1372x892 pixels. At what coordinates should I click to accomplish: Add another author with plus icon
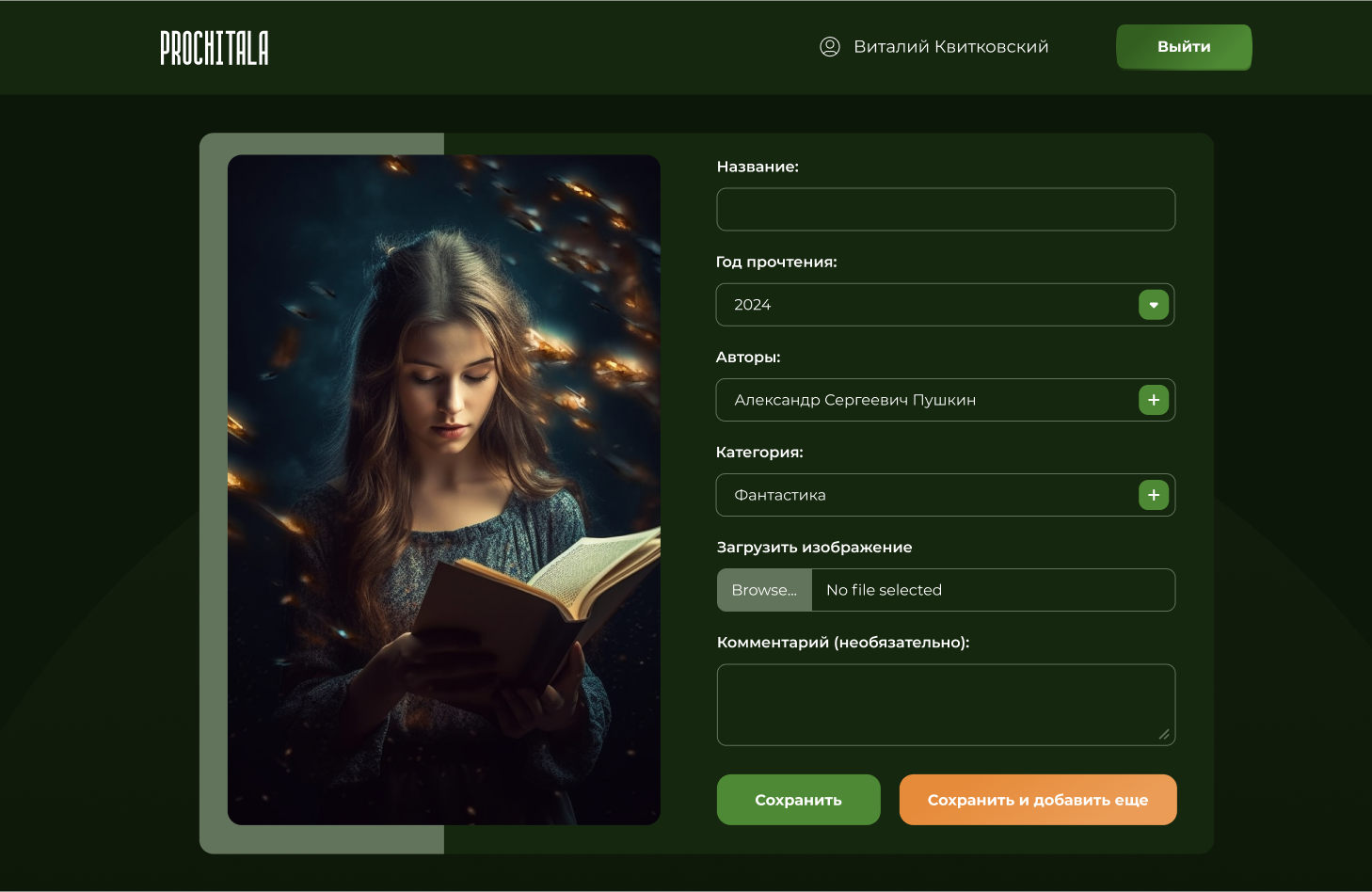click(1154, 400)
